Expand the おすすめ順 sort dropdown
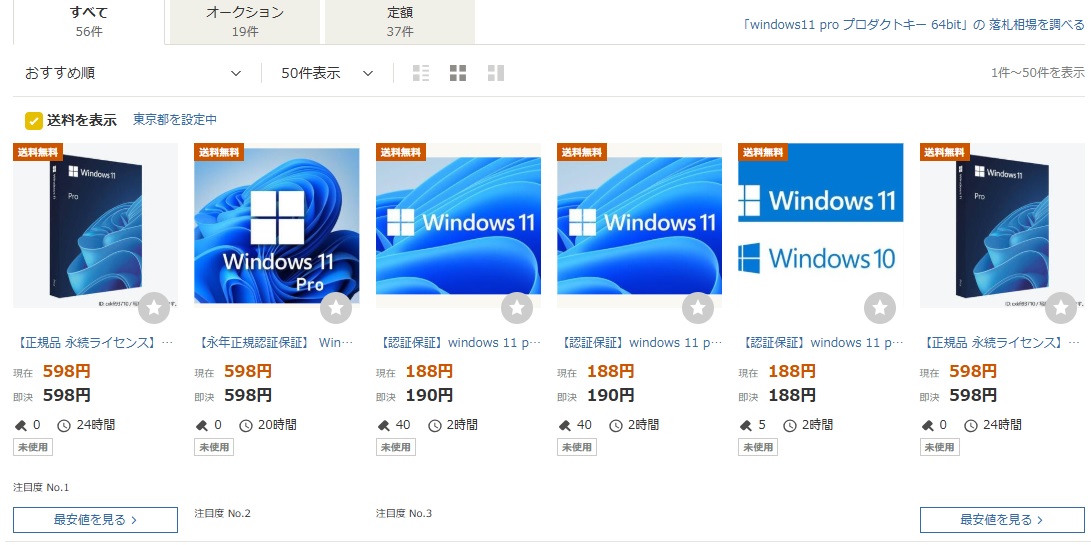The image size is (1091, 545). [x=133, y=73]
